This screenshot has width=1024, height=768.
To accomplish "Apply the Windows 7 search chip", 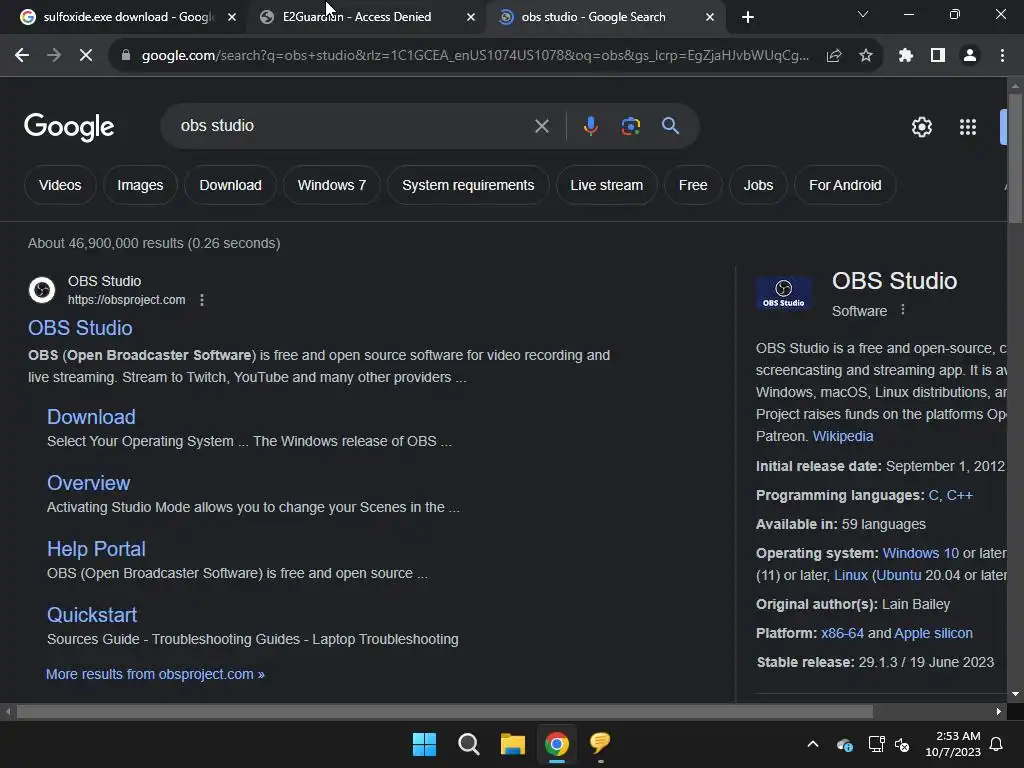I will (x=332, y=185).
